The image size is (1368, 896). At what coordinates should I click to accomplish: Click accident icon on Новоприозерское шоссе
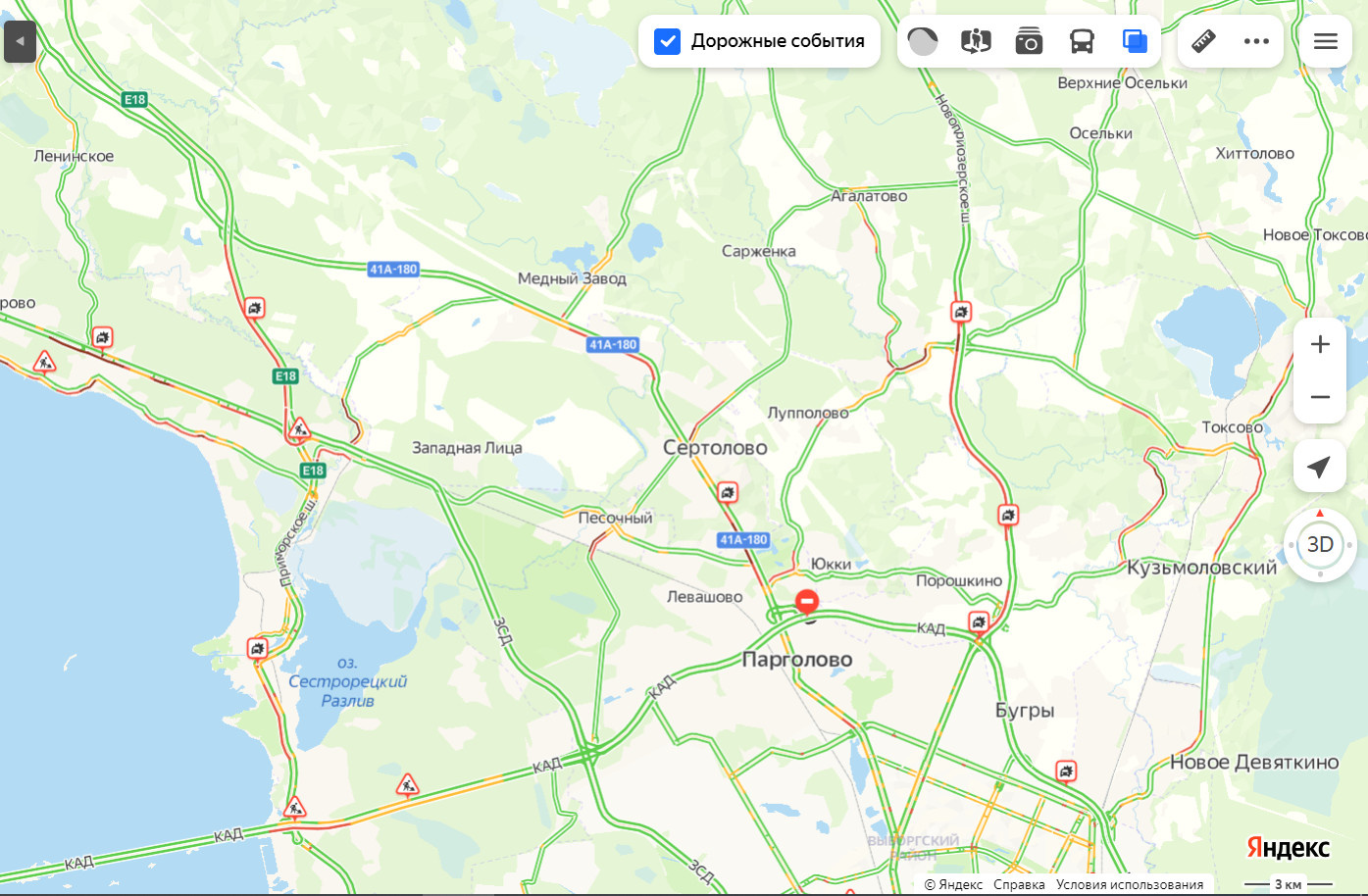tap(961, 312)
